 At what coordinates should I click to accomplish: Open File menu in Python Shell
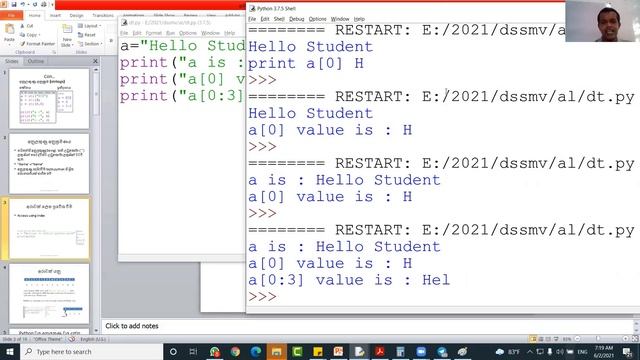click(252, 19)
